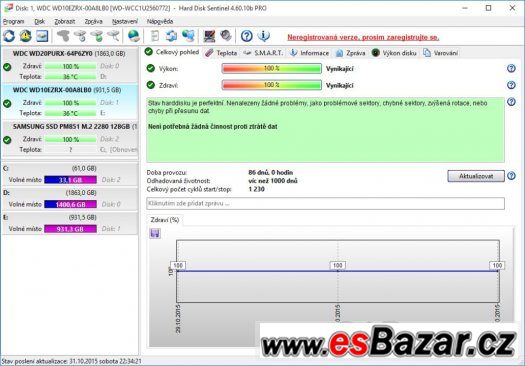
Task: Switch to the Celkový pohled tab
Action: pos(172,52)
